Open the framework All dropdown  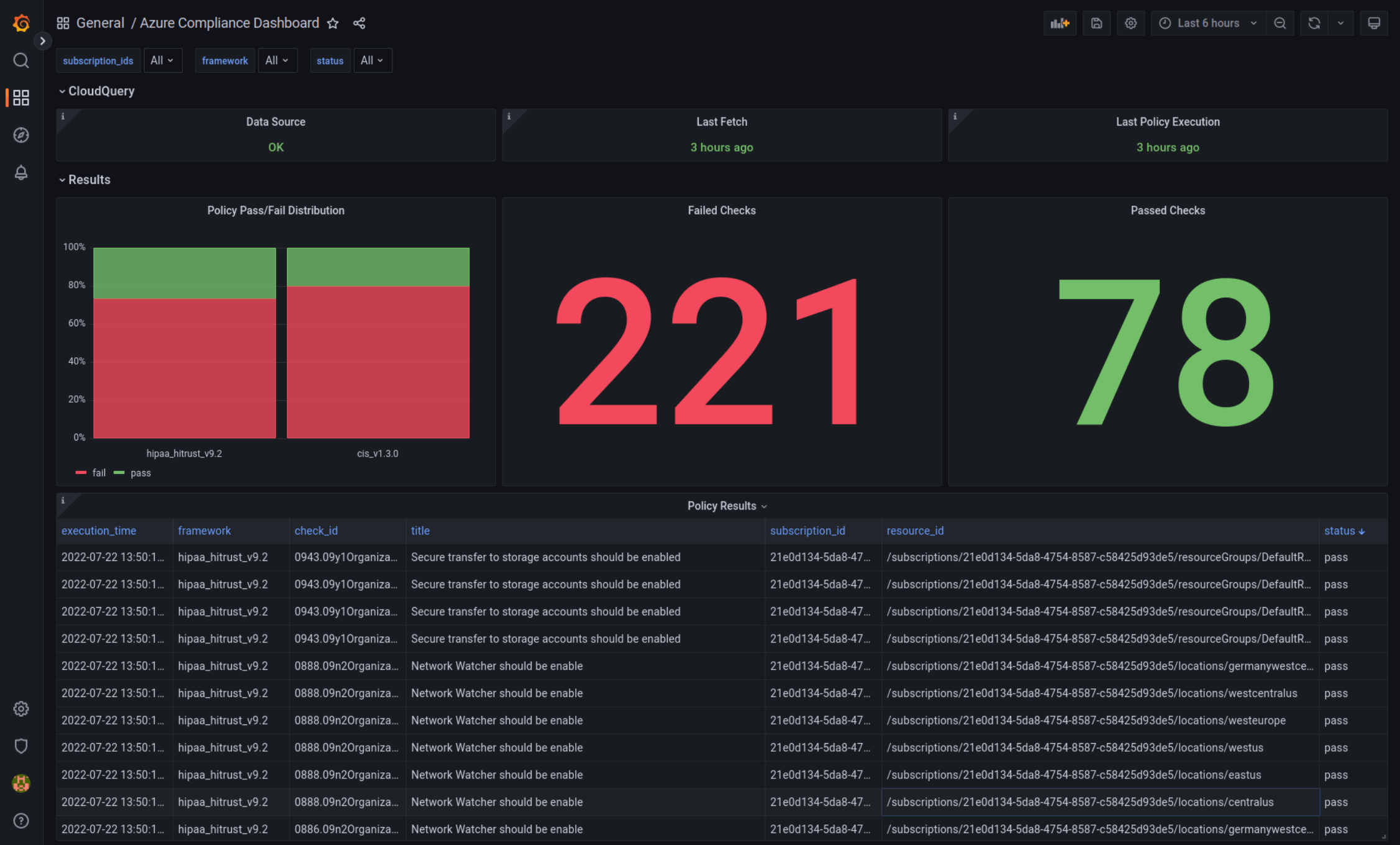tap(277, 60)
